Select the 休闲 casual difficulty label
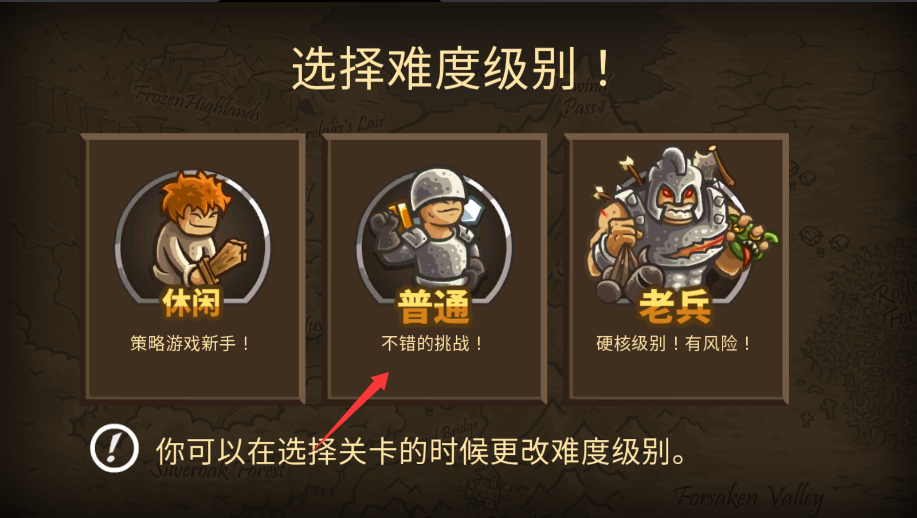 point(191,303)
